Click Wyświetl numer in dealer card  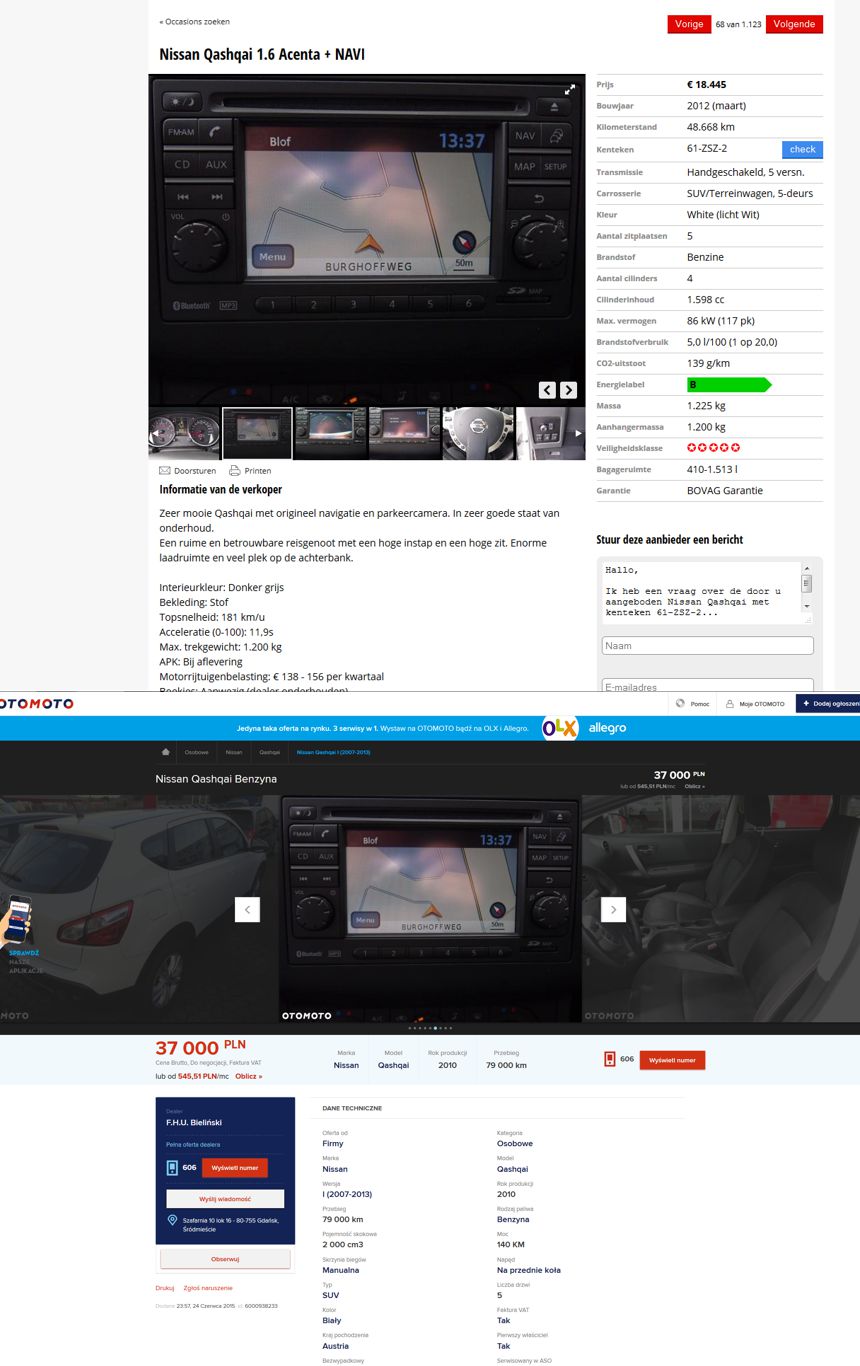(x=235, y=1167)
